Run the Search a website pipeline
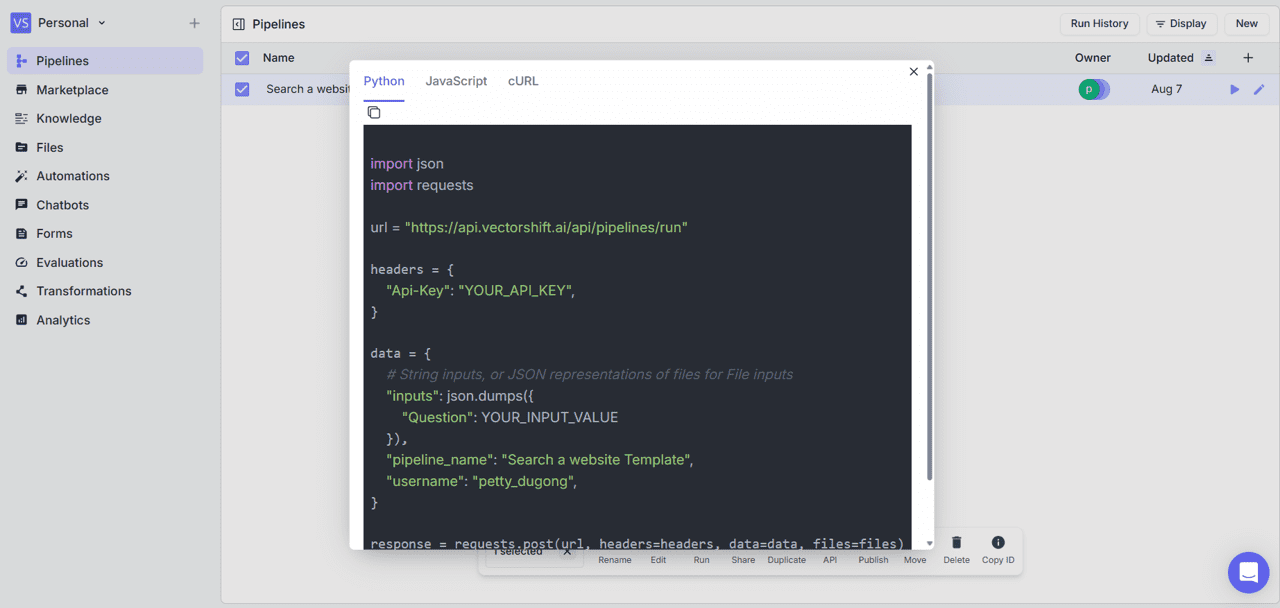This screenshot has height=608, width=1280. (1234, 89)
